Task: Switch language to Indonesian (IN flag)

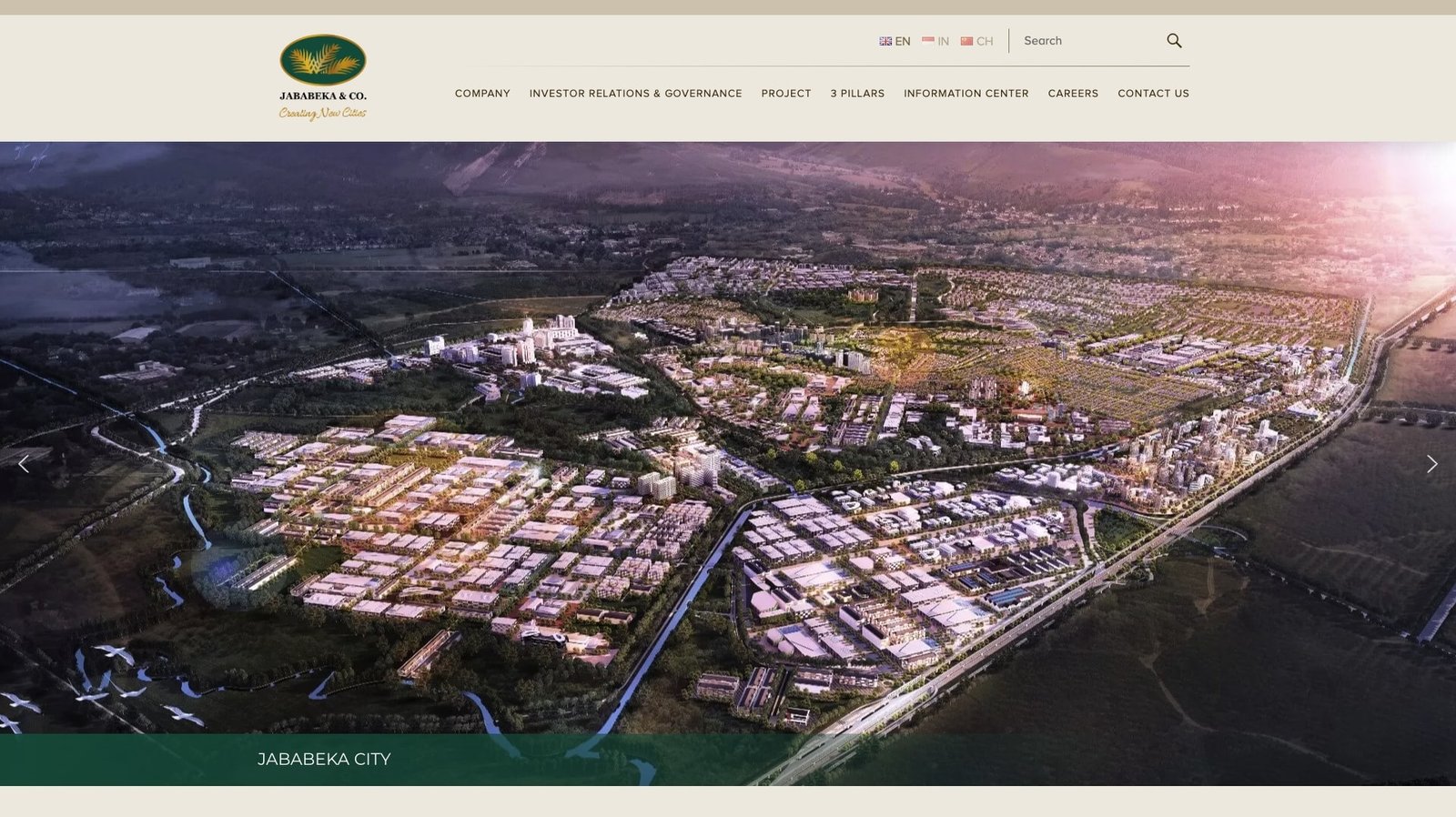Action: click(935, 41)
